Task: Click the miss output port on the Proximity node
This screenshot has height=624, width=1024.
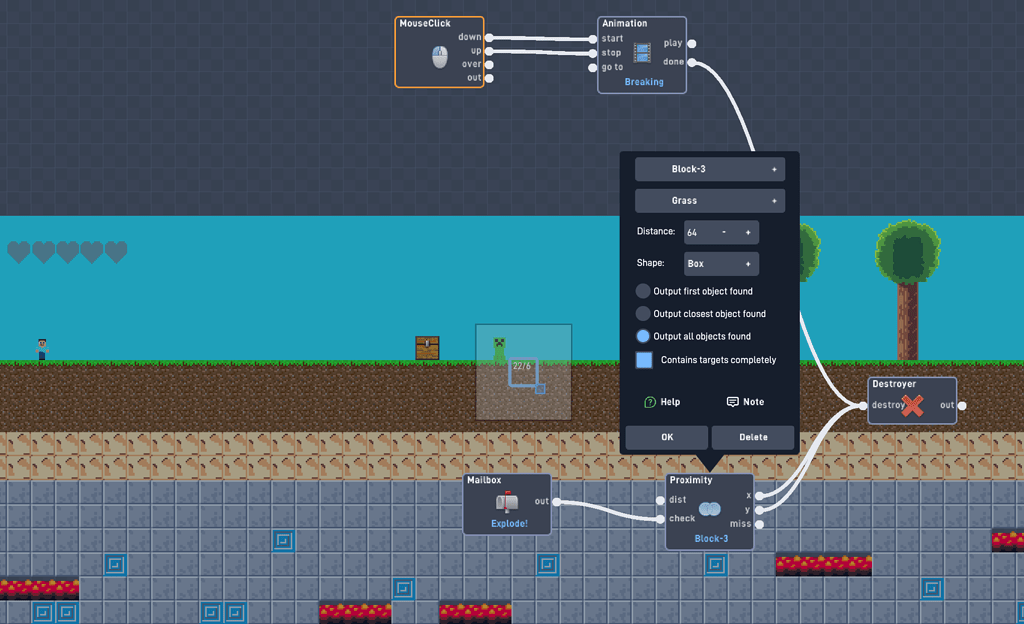Action: click(760, 523)
